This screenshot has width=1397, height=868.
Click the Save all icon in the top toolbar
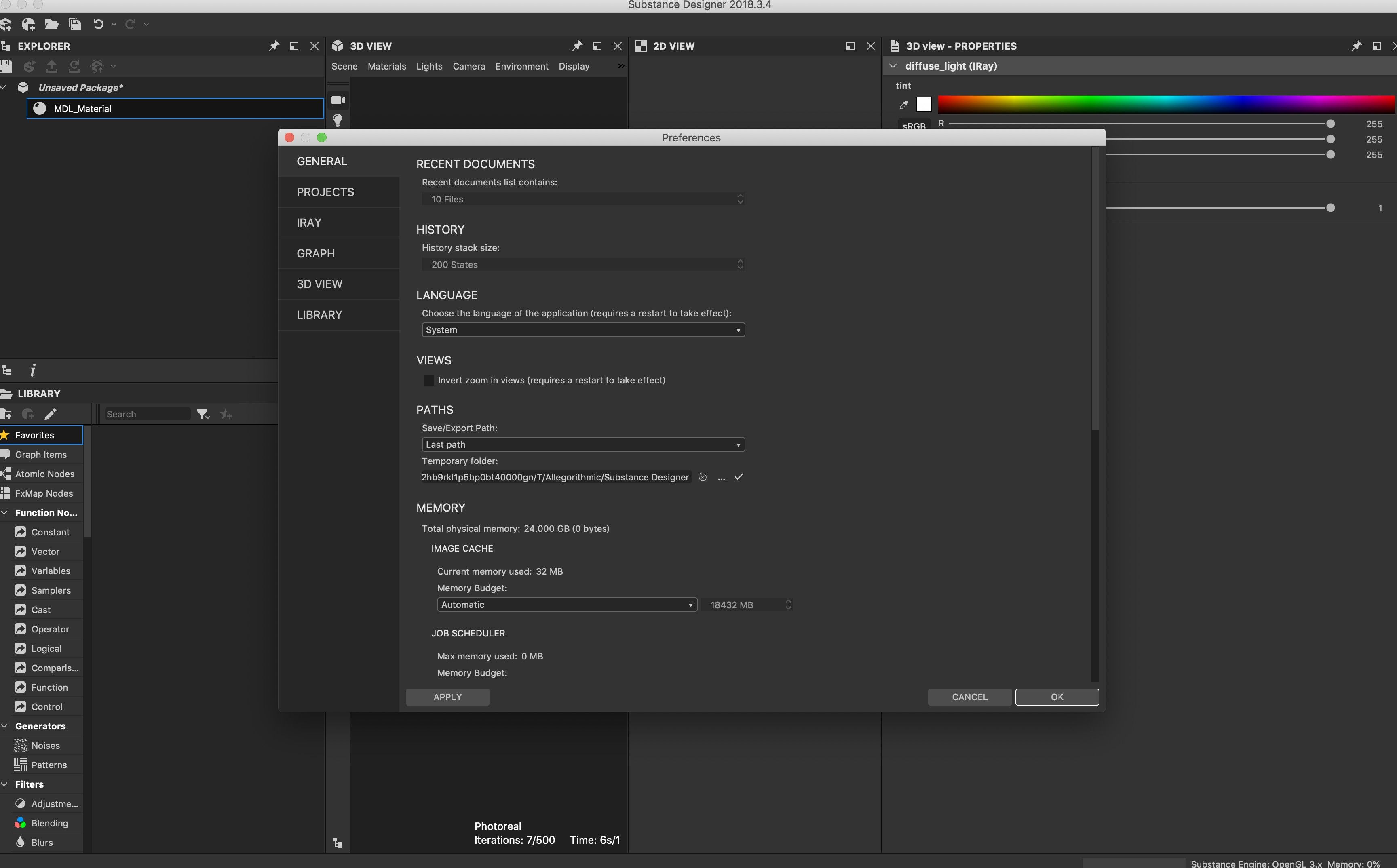tap(75, 24)
